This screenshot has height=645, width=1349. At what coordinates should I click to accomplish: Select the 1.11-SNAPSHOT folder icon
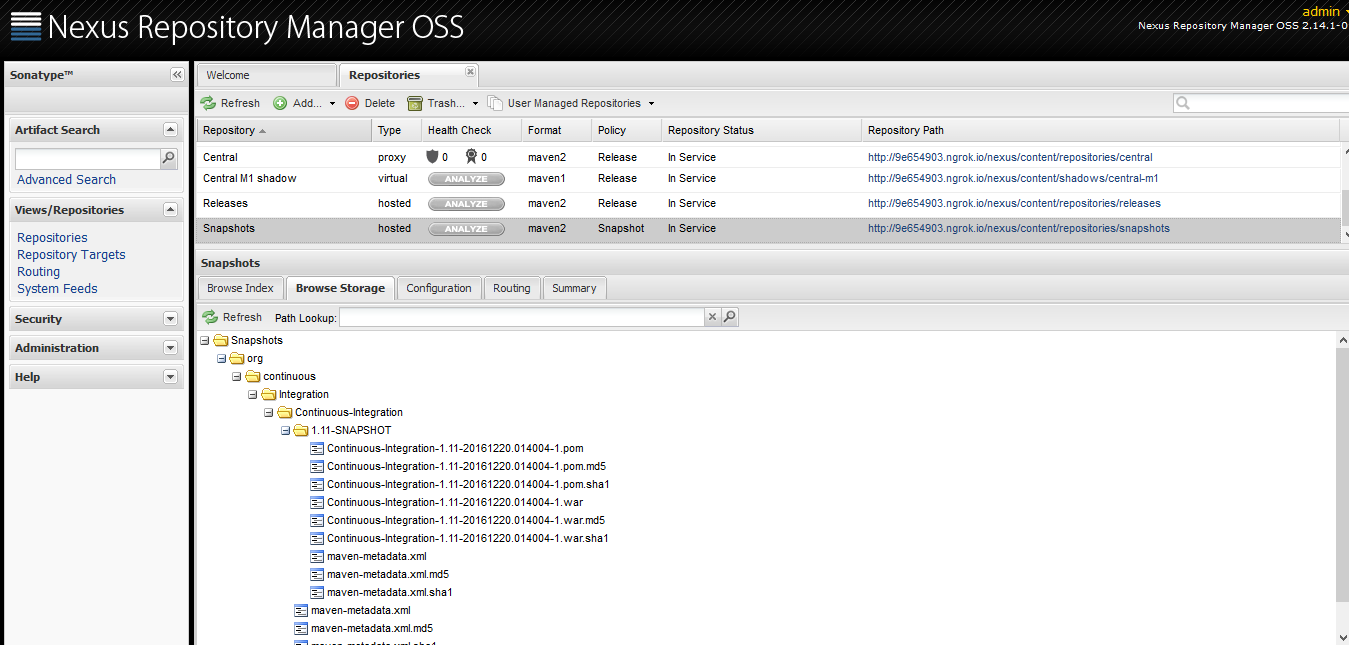301,431
